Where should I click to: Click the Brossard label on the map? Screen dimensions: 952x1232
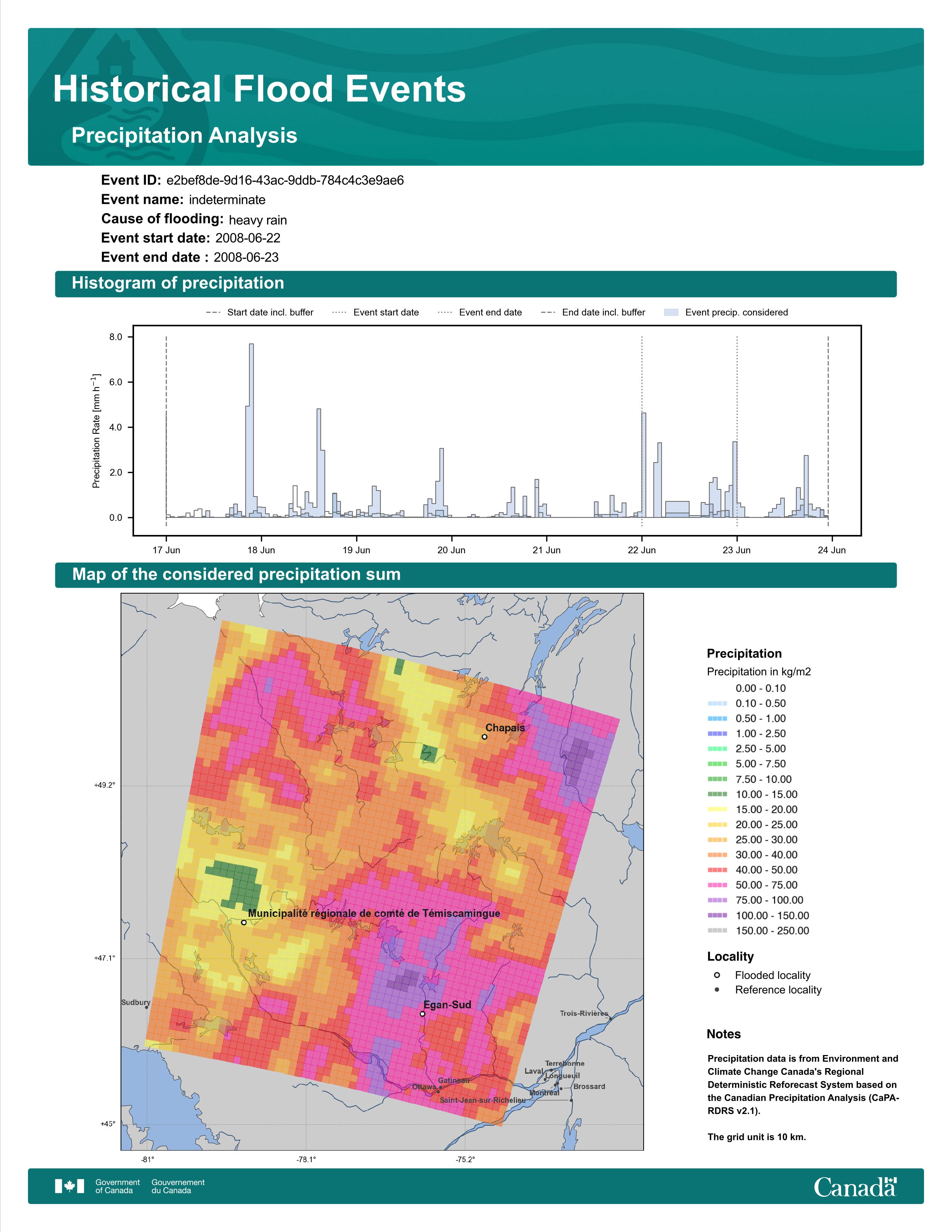tap(589, 1086)
